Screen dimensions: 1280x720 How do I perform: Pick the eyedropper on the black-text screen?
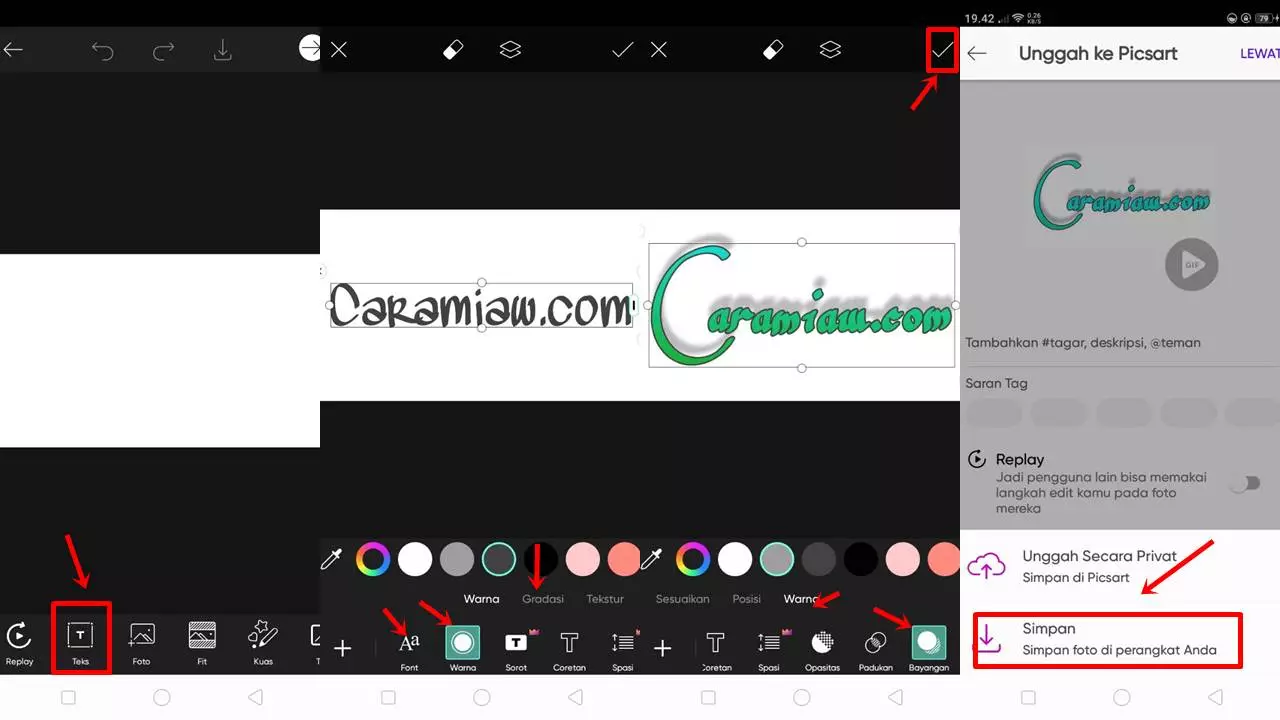coord(332,559)
